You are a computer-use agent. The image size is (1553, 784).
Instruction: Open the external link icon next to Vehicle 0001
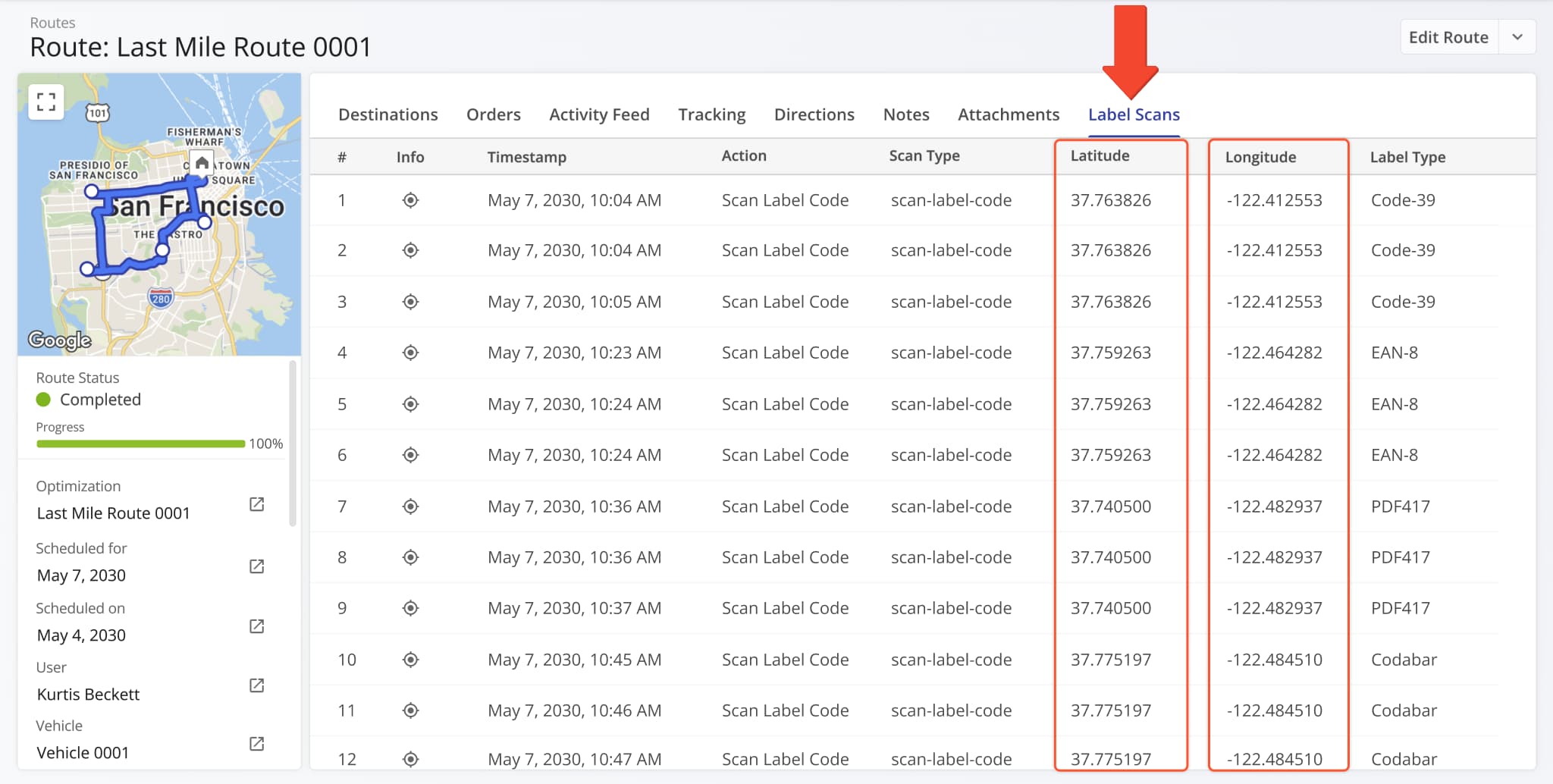click(257, 744)
